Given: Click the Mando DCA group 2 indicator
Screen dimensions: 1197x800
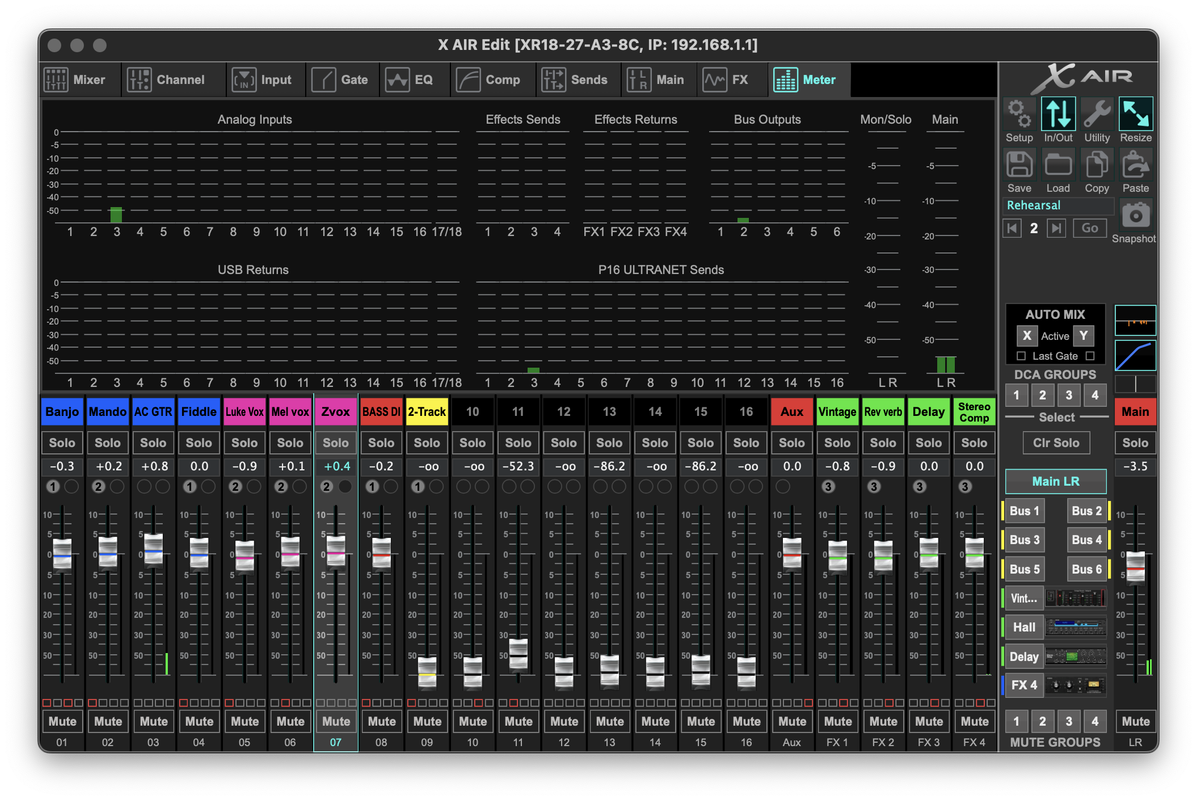Looking at the screenshot, I should pos(98,486).
